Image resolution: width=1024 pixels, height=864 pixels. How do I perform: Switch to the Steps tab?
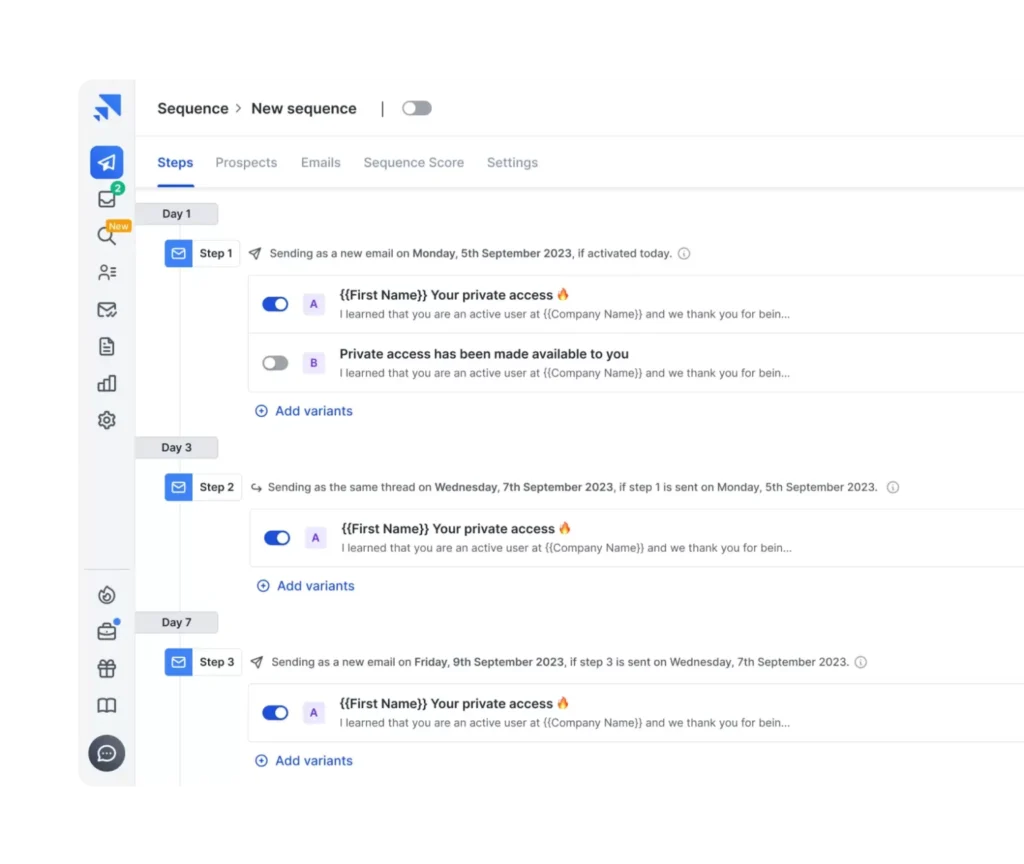(x=175, y=163)
